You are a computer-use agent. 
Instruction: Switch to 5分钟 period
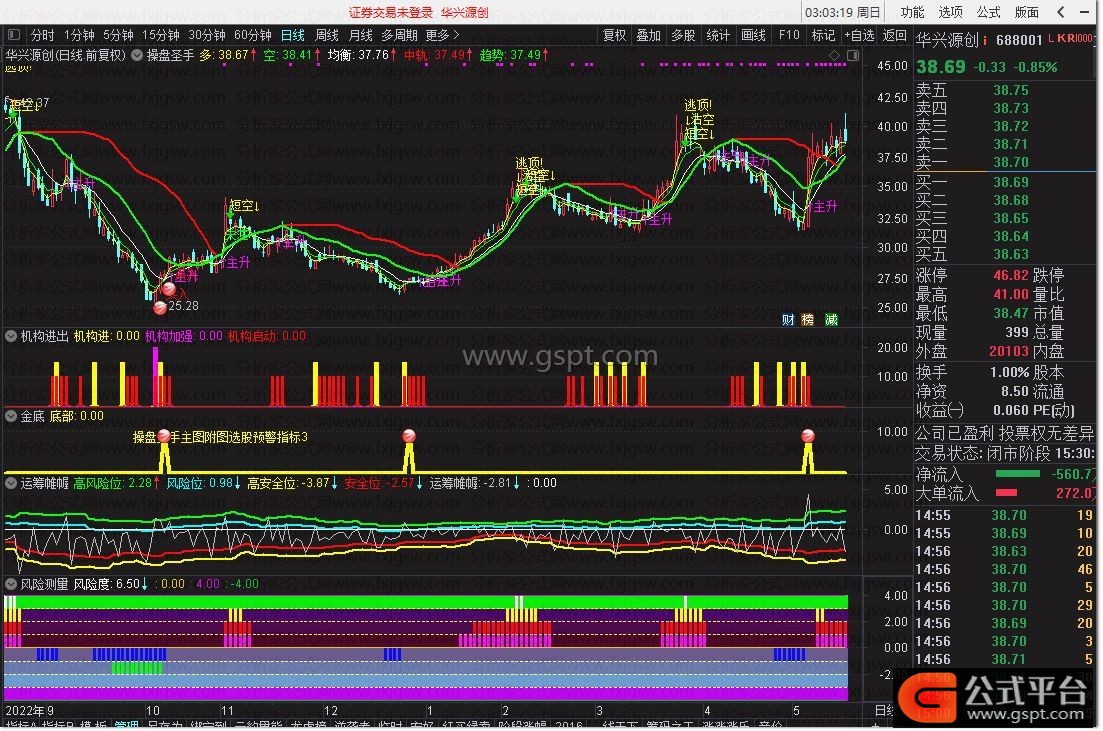pos(118,34)
